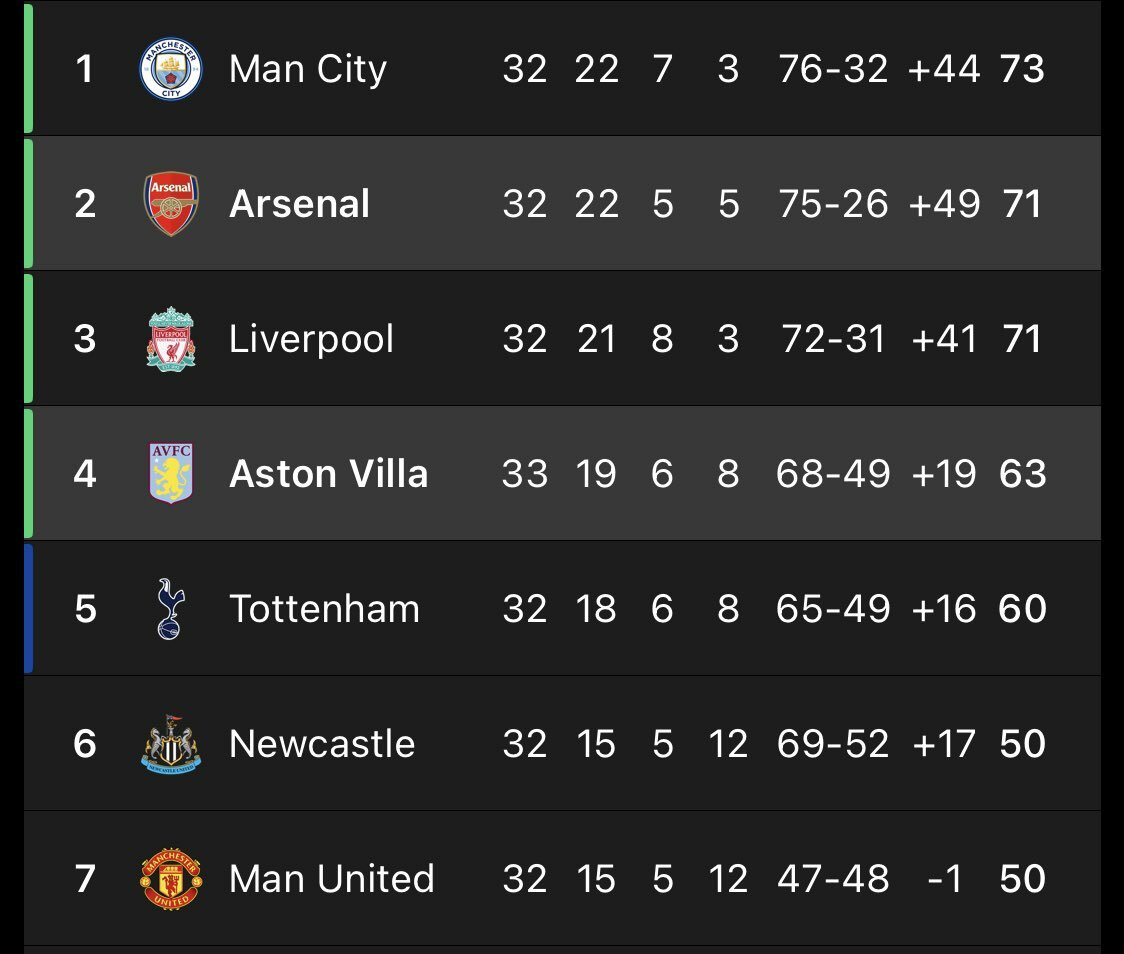The height and width of the screenshot is (954, 1124).
Task: Click Man City's 73 points total
Action: [x=1022, y=70]
